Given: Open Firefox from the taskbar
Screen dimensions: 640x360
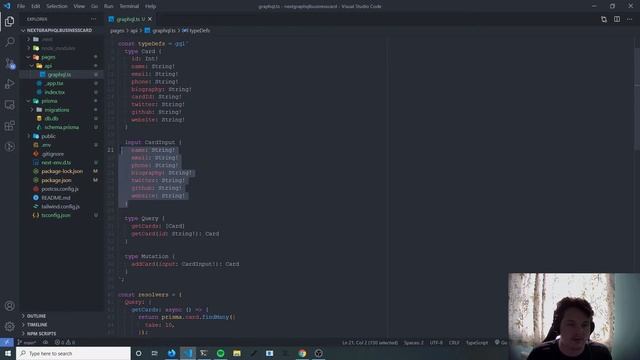Looking at the screenshot, I should click(171, 353).
